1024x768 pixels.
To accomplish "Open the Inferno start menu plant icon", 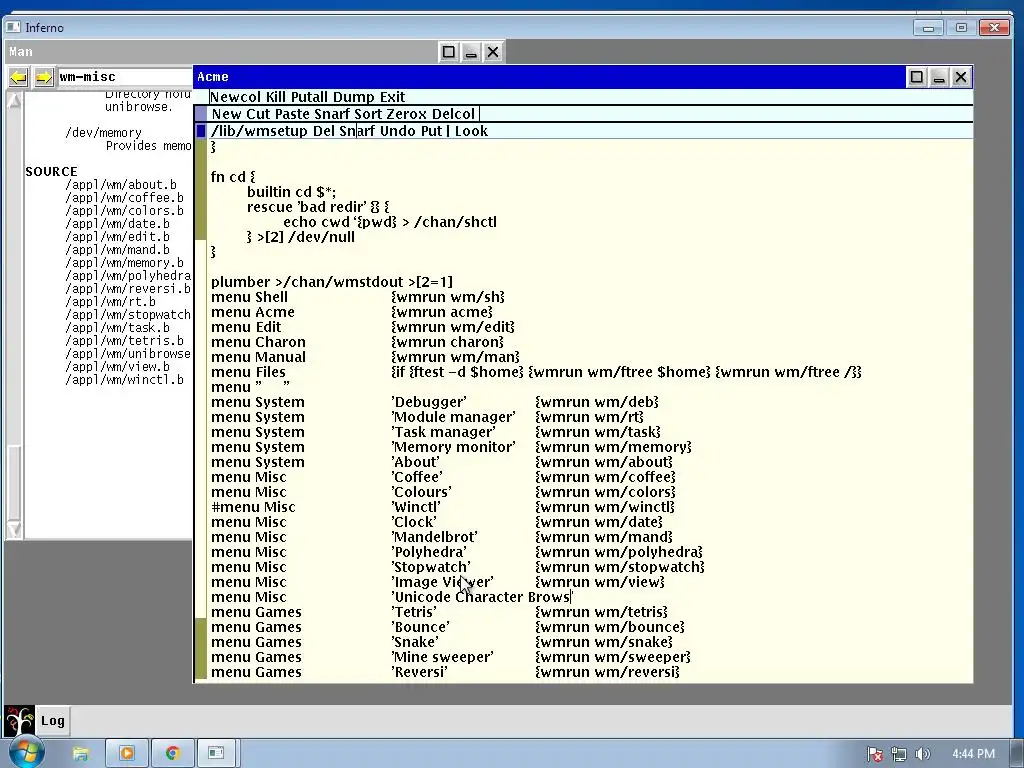I will coord(19,721).
